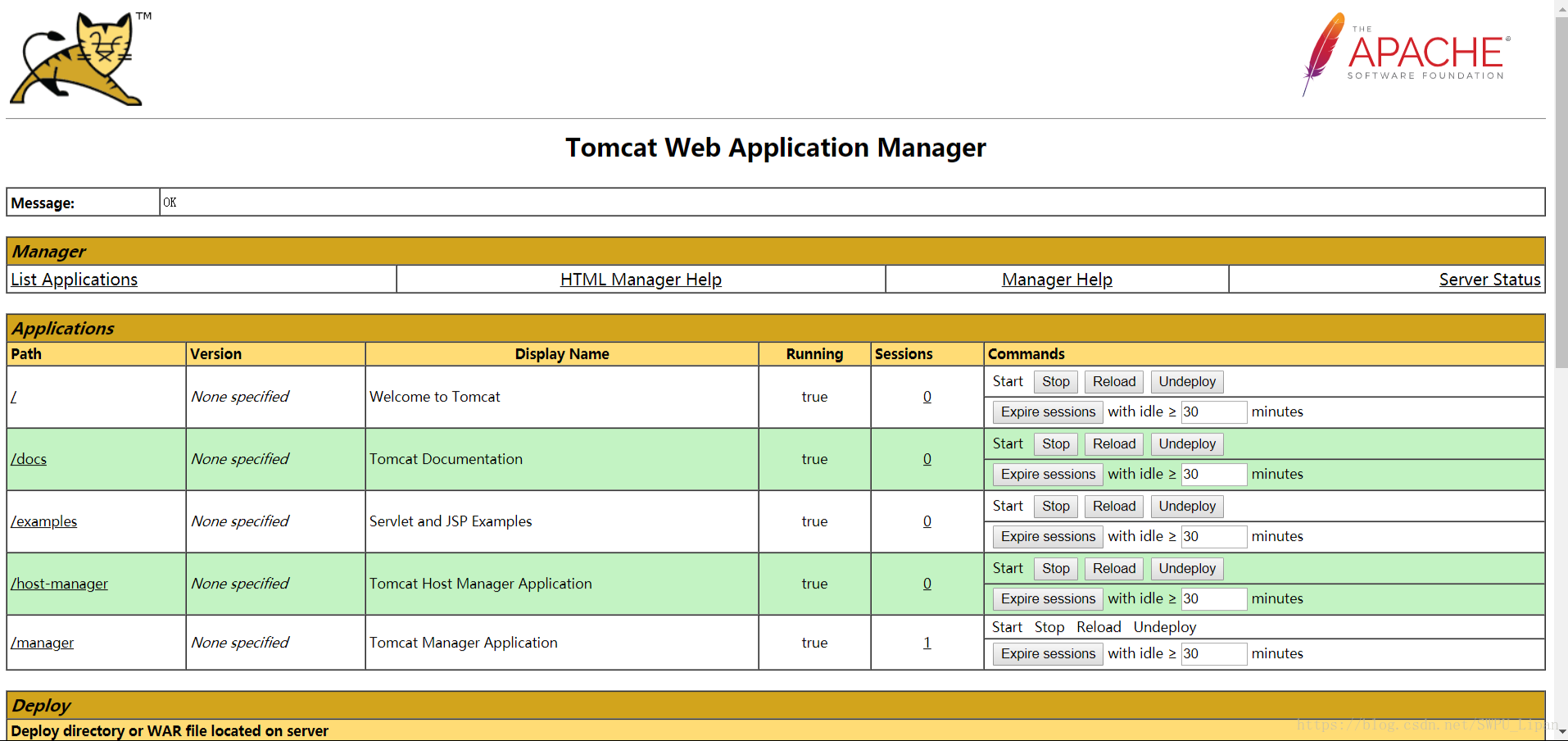Open the /examples application link
This screenshot has width=1568, height=741.
click(x=43, y=521)
